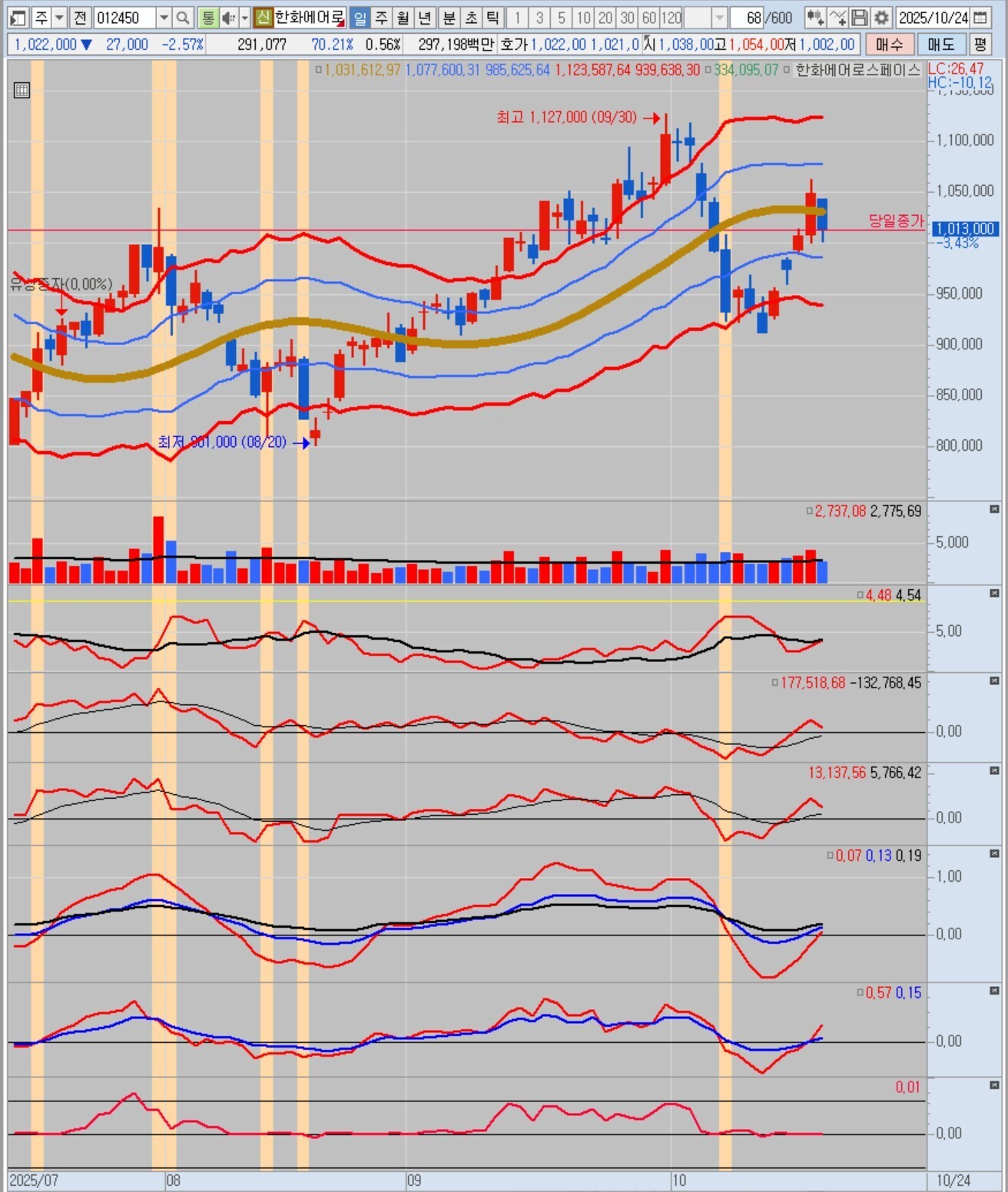Screen dimensions: 1008x1192
Task: Click the 최고 1,127,000 (09/30) high marker
Action: [x=566, y=118]
